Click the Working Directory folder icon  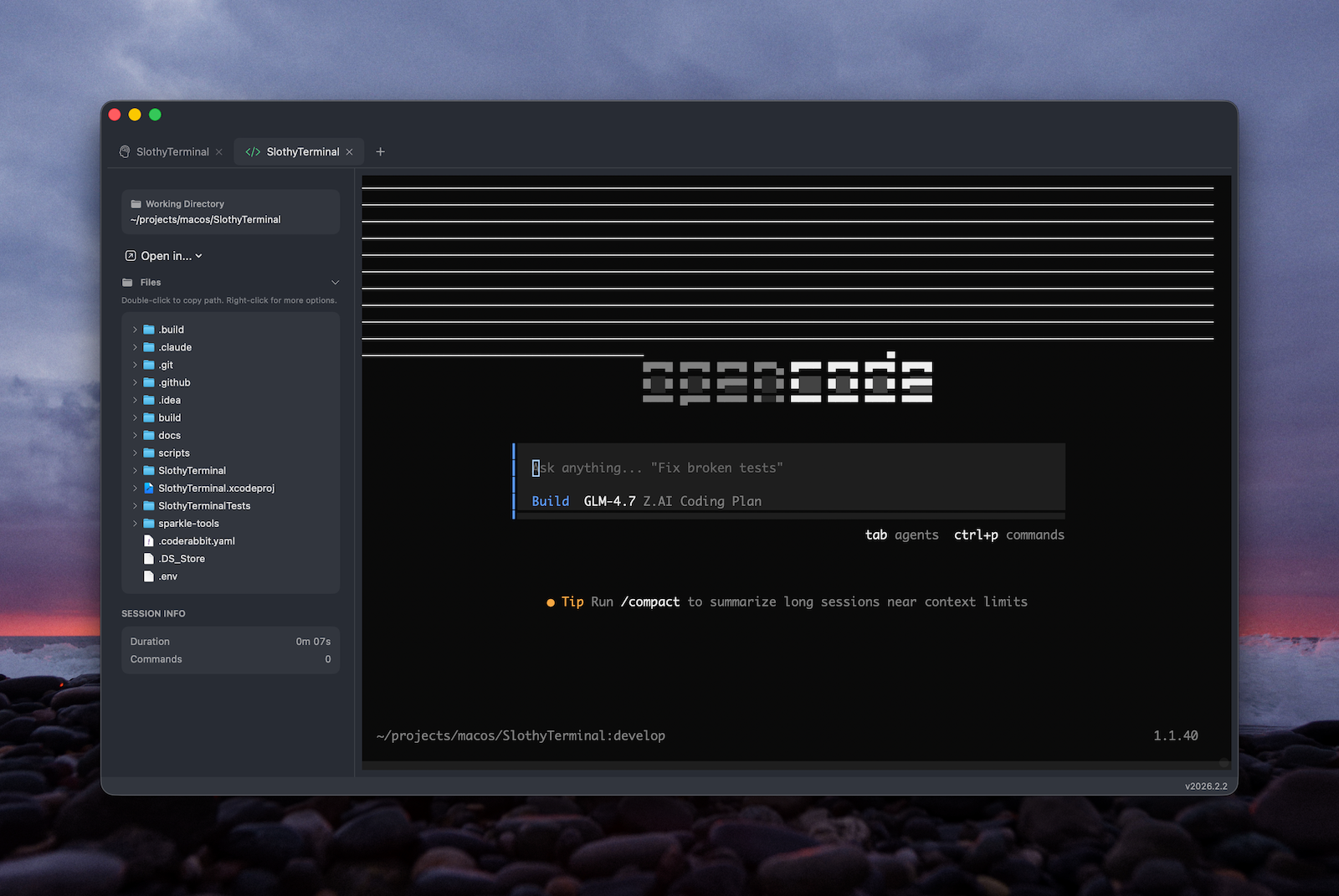click(x=136, y=204)
